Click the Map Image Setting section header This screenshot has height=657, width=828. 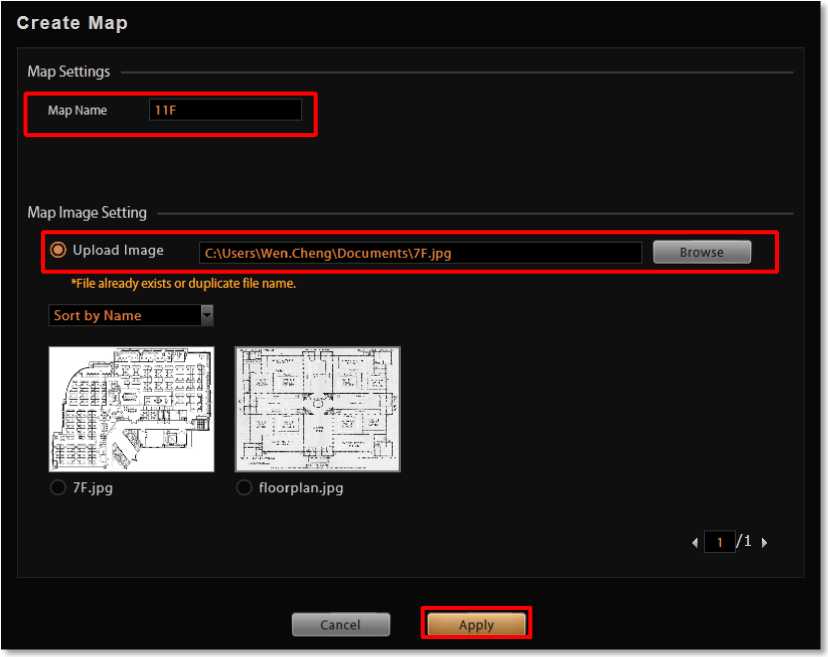pos(87,212)
